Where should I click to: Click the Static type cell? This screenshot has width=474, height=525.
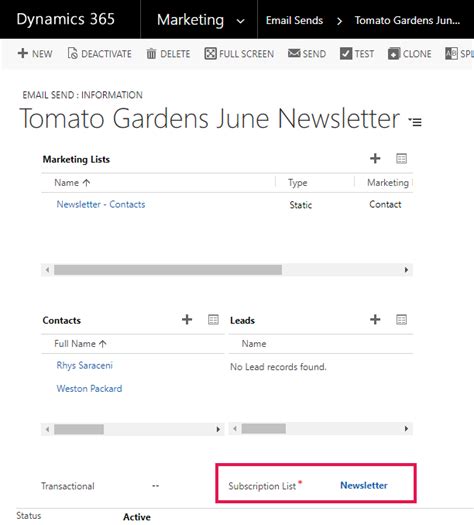click(x=301, y=205)
